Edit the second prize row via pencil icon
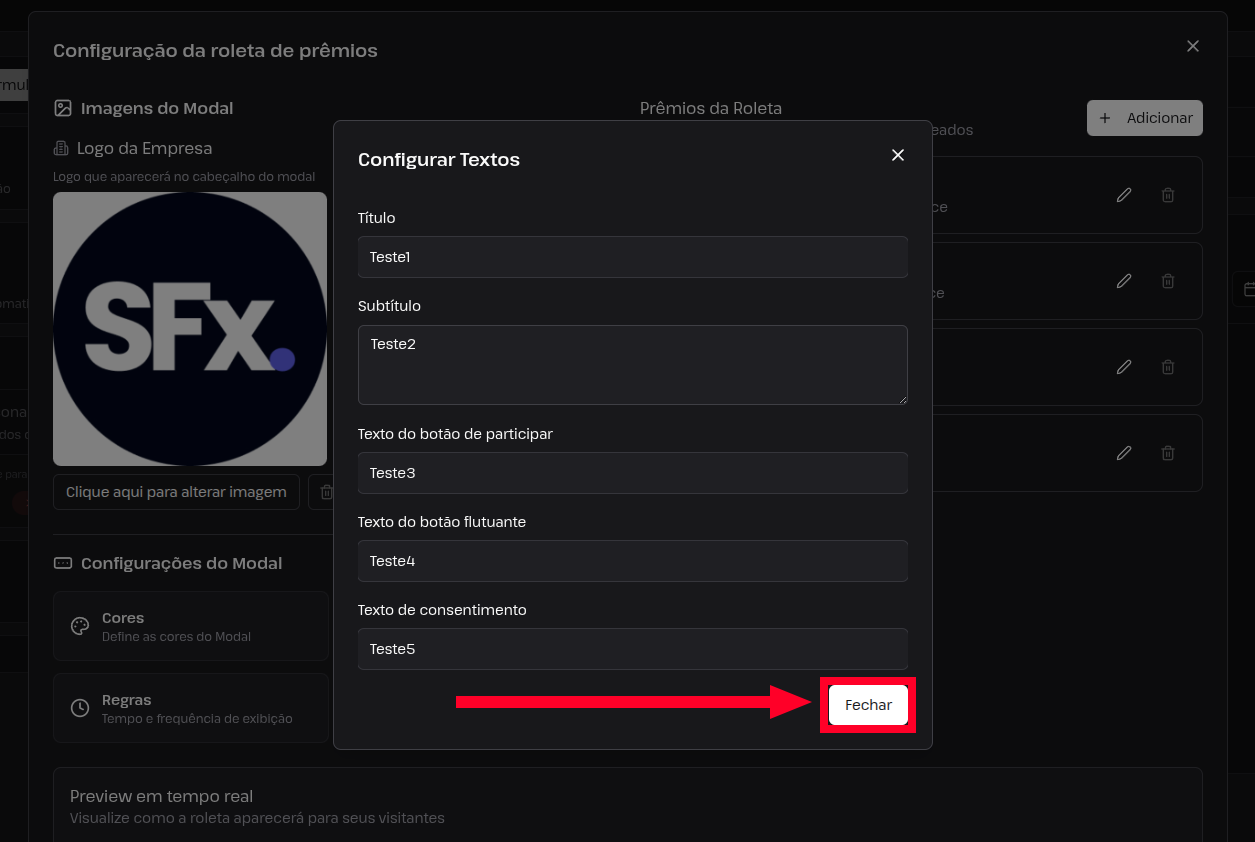 [1124, 281]
